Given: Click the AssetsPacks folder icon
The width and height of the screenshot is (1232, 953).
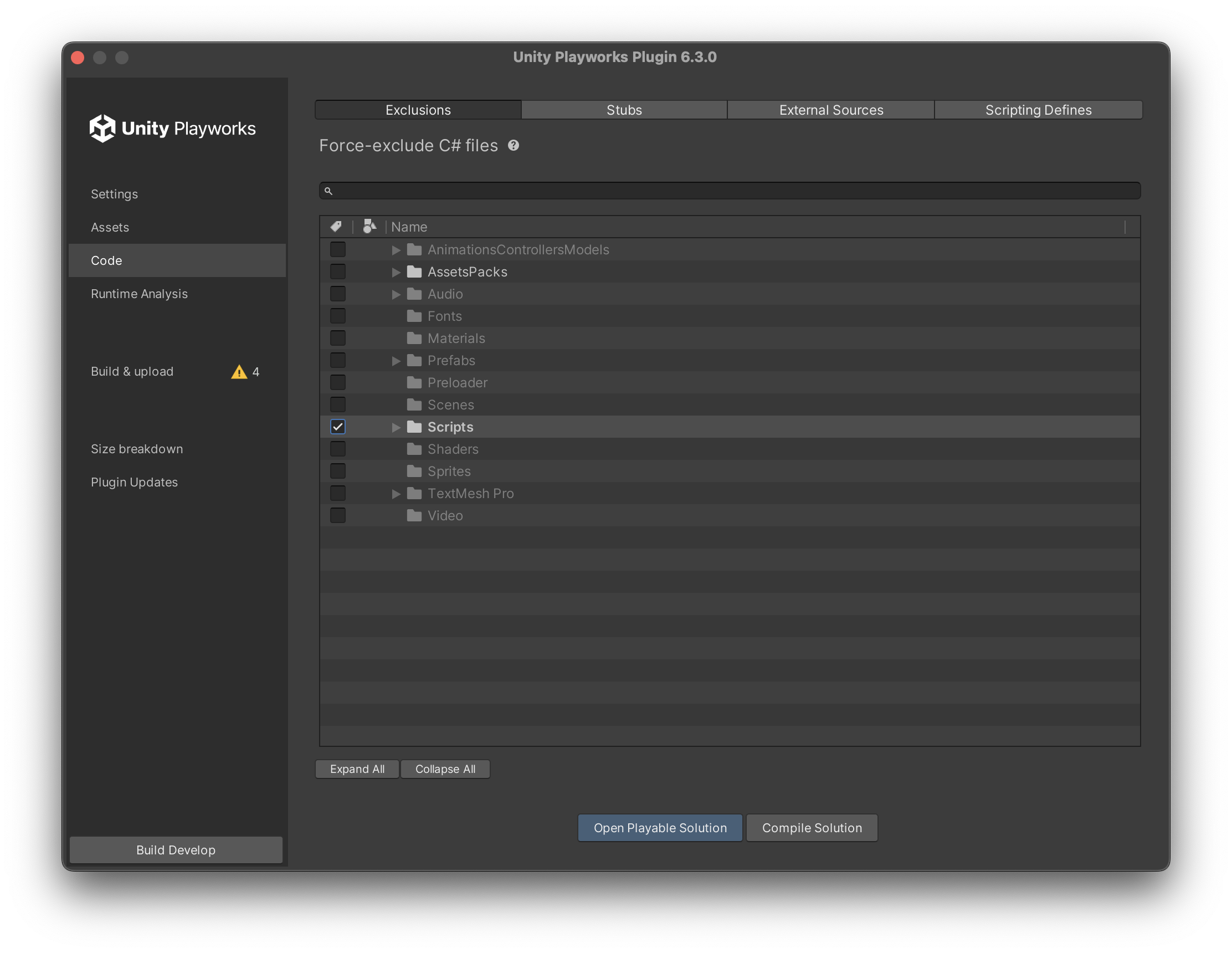Looking at the screenshot, I should (414, 272).
